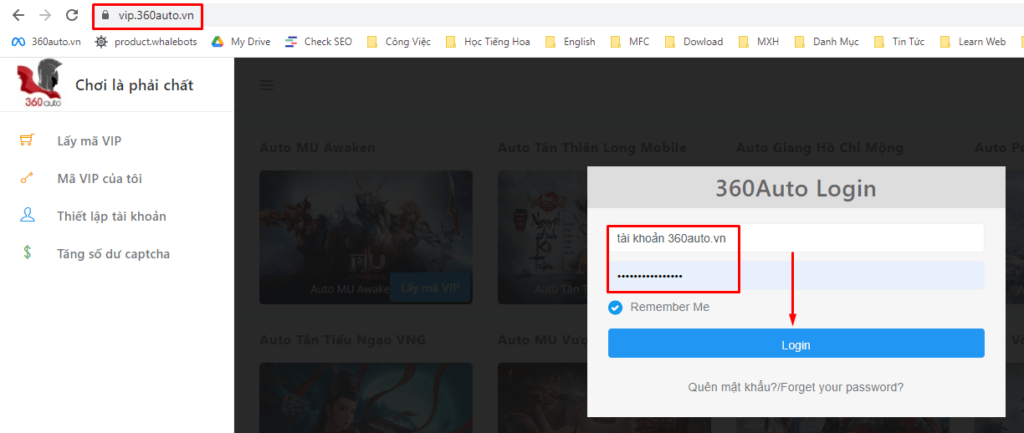Click the user icon for Thiết lập tài khoản
The width and height of the screenshot is (1024, 433).
point(27,216)
